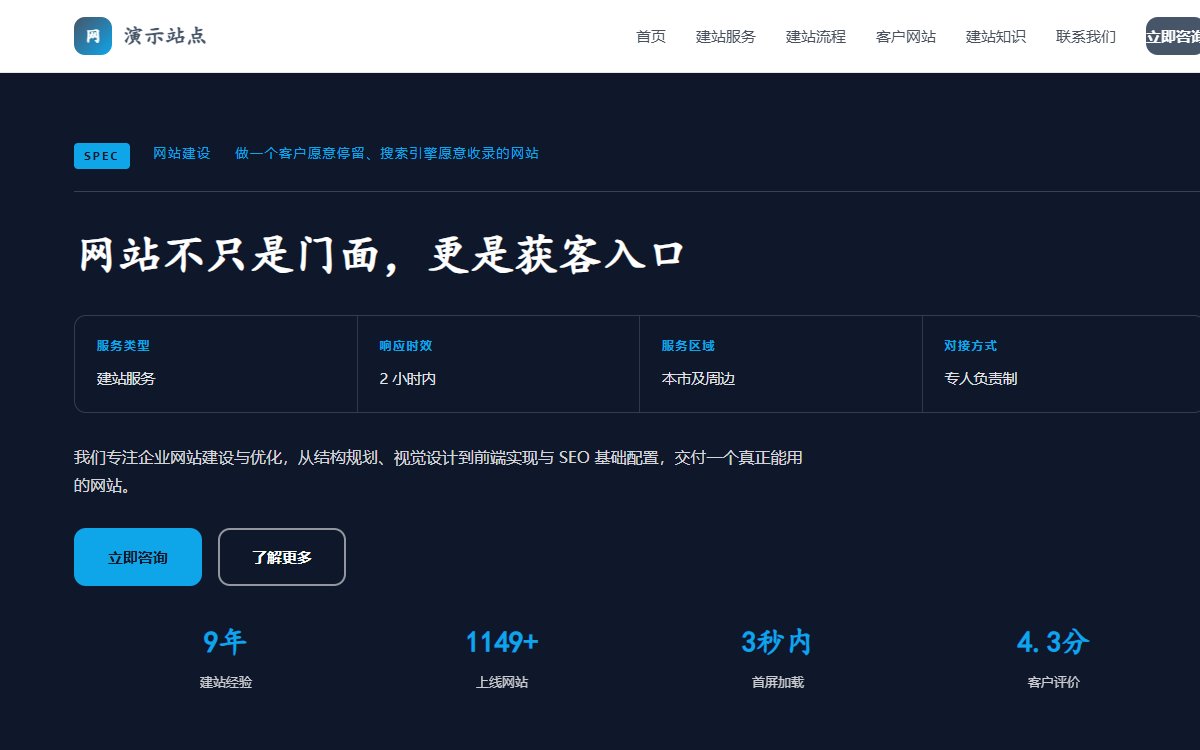Click the headline 网站不只是门面
This screenshot has width=1200, height=750.
pyautogui.click(x=381, y=255)
